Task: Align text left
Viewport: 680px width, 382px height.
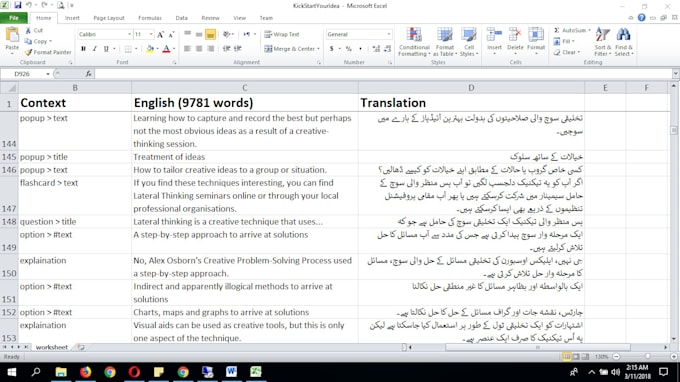Action: [187, 49]
